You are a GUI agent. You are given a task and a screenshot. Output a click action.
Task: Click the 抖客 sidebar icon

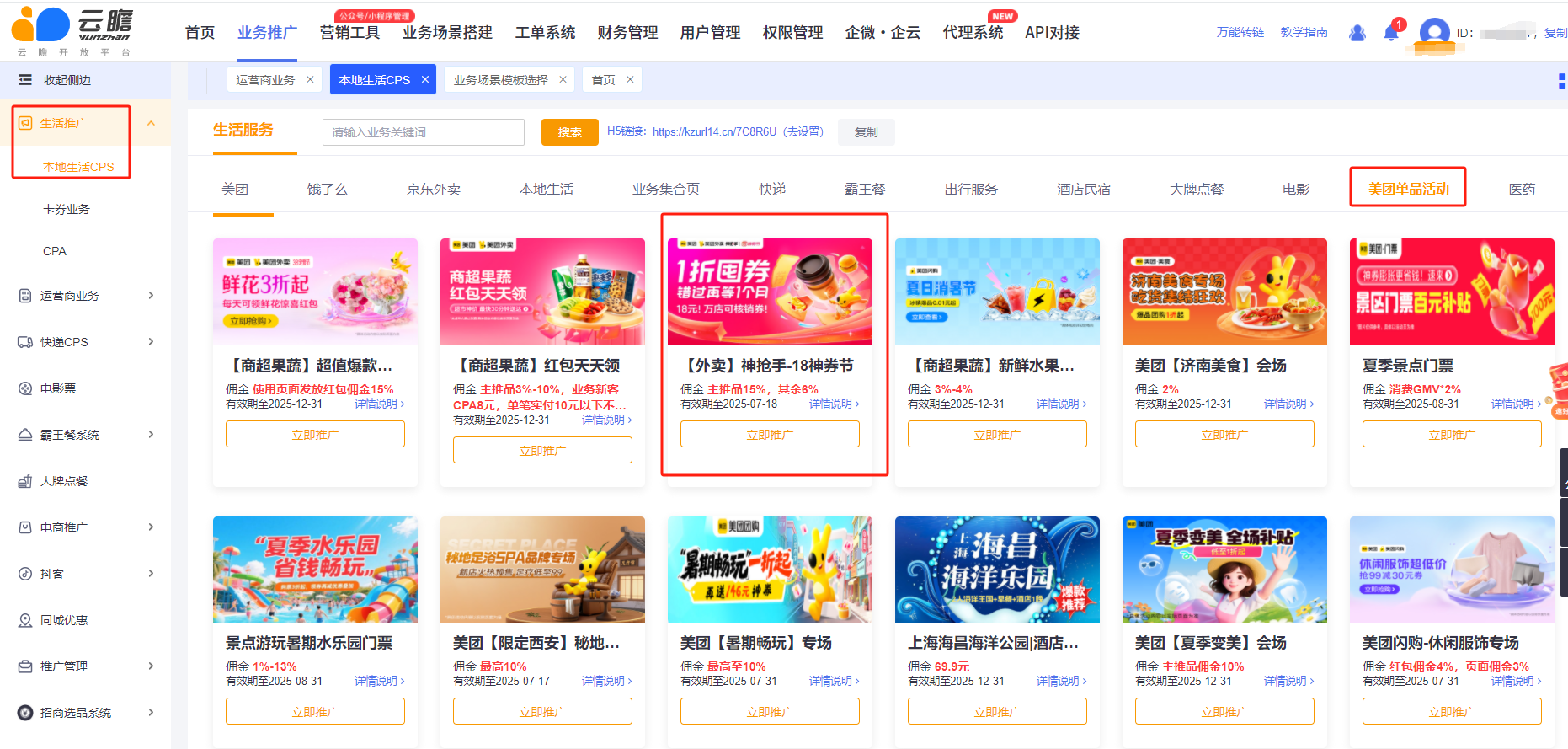point(25,574)
